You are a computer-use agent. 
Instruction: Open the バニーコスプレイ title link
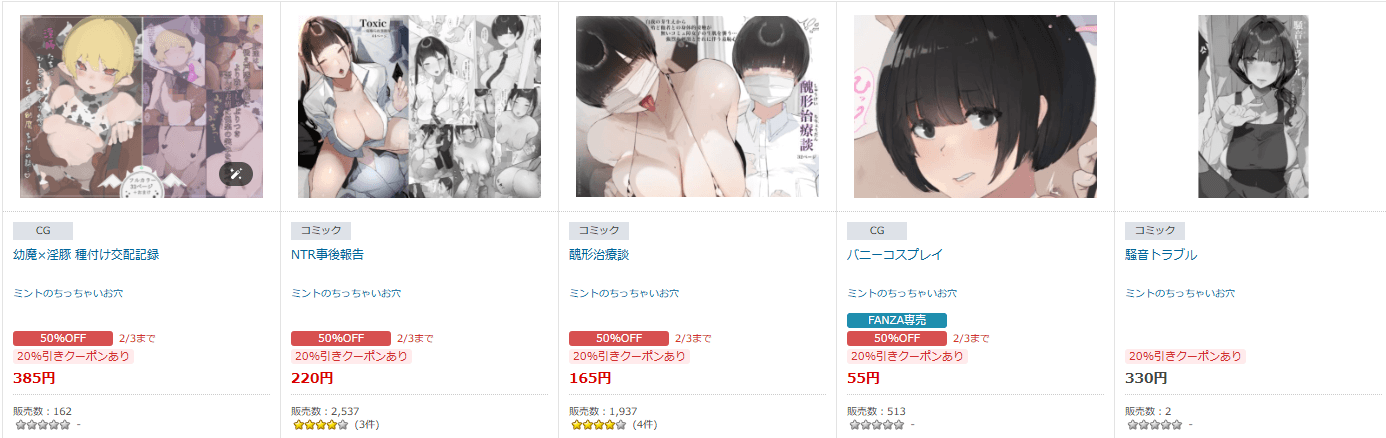click(x=895, y=255)
